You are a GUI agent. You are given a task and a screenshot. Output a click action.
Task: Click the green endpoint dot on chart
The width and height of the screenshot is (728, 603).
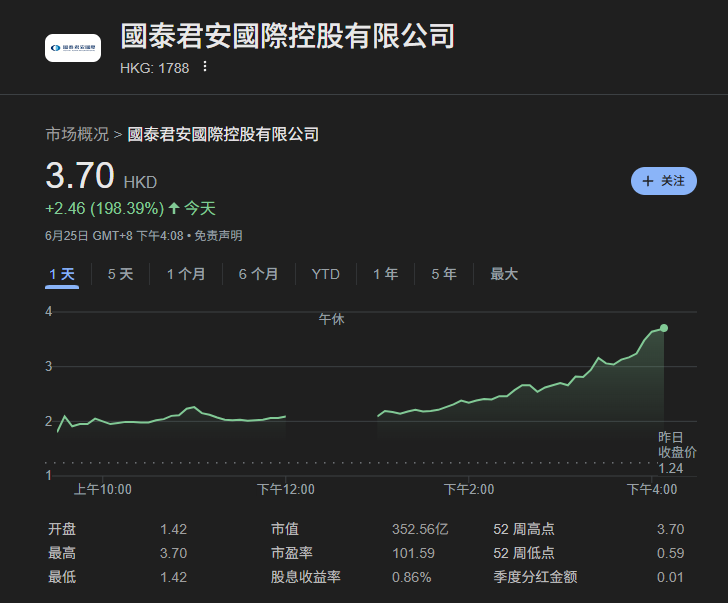coord(663,328)
